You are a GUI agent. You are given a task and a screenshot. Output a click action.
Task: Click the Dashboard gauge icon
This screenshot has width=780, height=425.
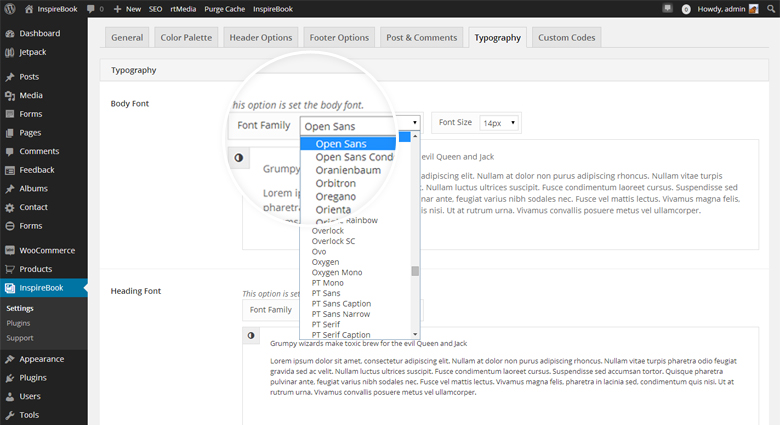(x=9, y=33)
